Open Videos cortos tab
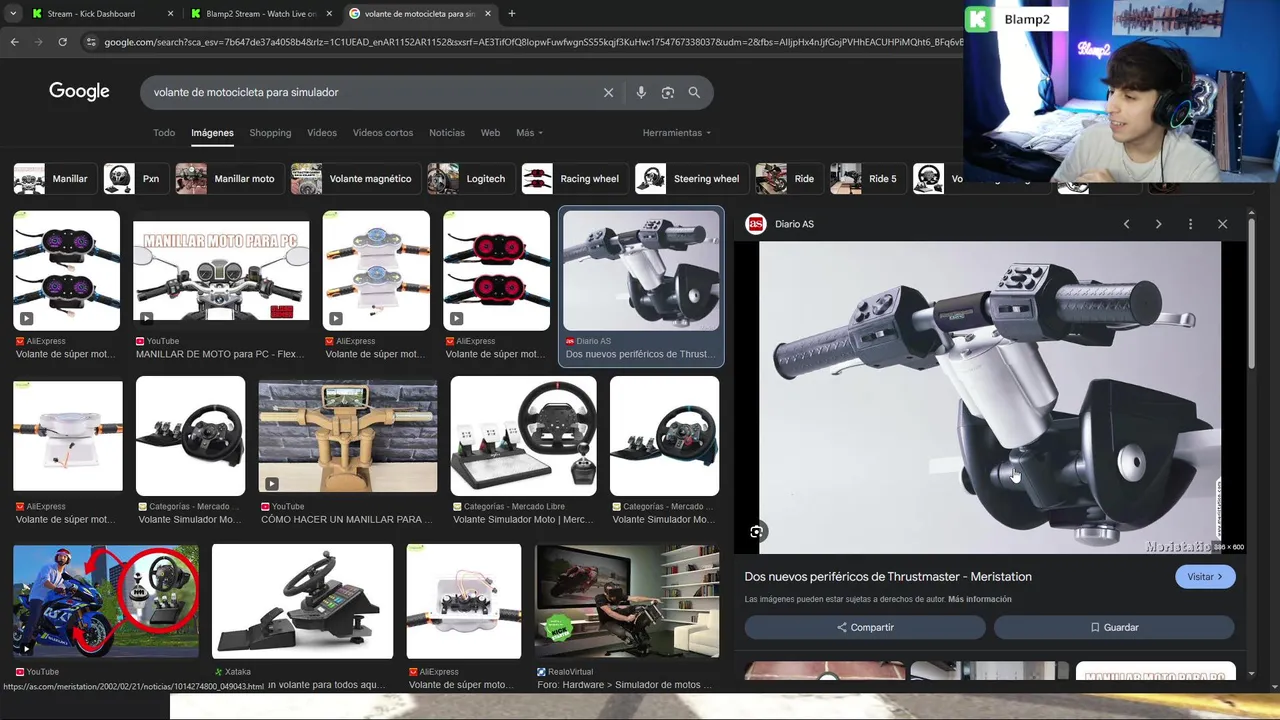The image size is (1280, 720). [383, 133]
